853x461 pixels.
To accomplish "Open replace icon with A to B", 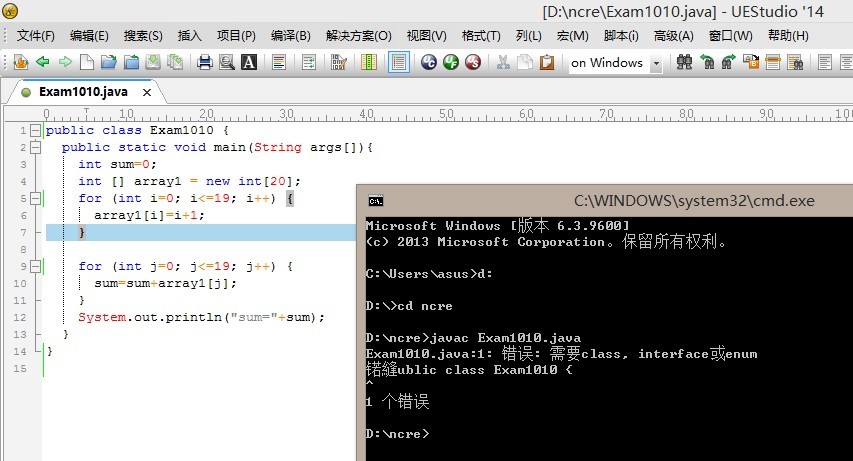I will pyautogui.click(x=751, y=62).
